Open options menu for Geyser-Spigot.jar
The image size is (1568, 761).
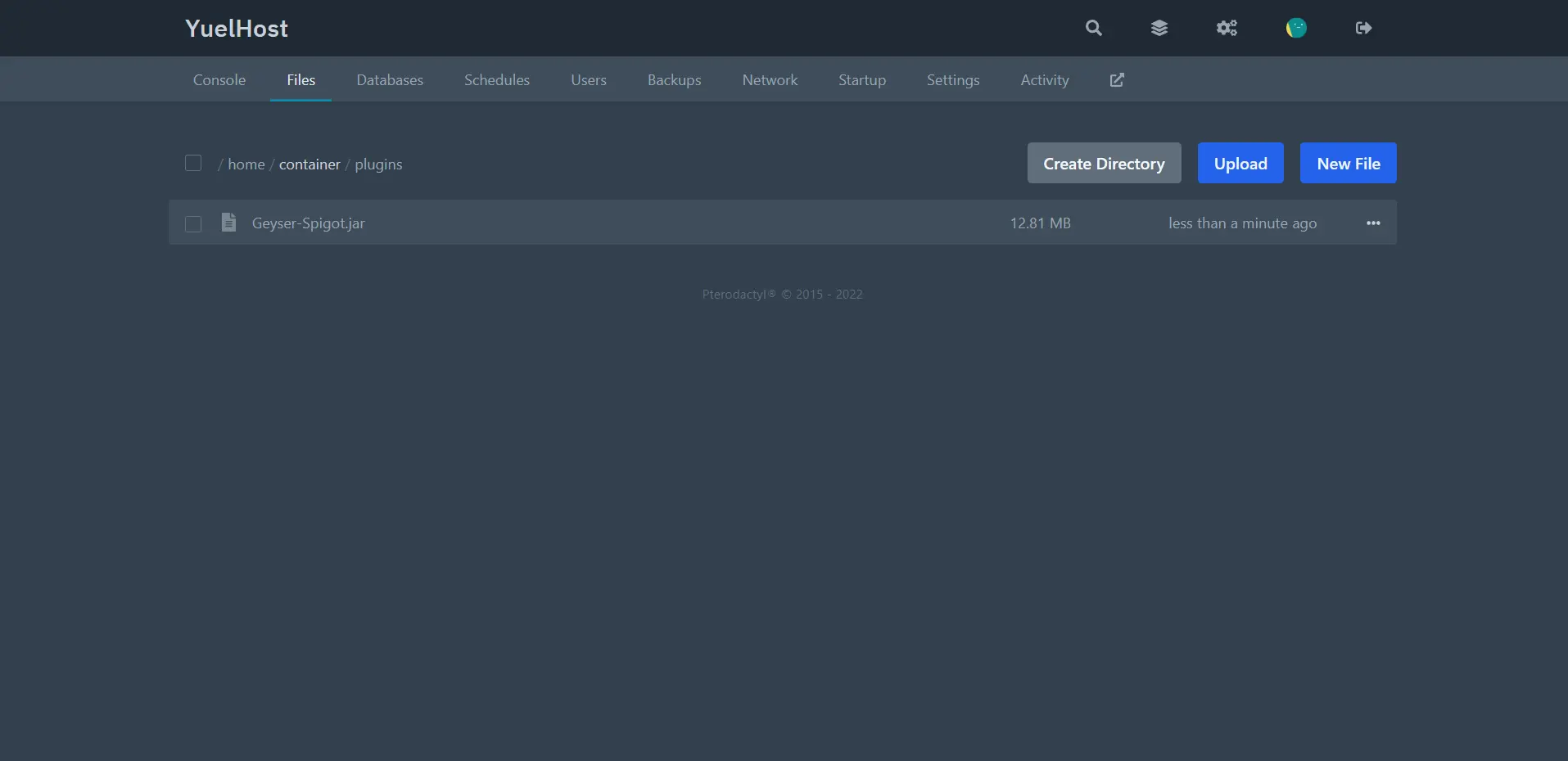[1373, 223]
